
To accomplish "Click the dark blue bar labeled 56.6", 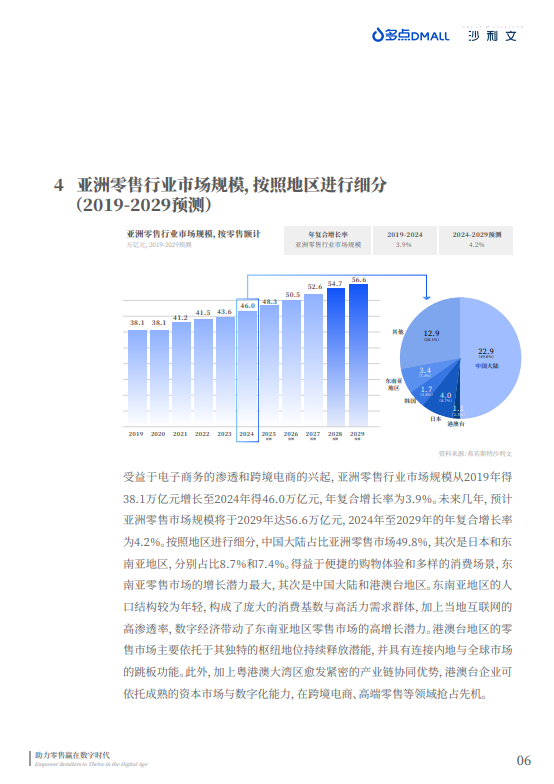I will [x=358, y=355].
